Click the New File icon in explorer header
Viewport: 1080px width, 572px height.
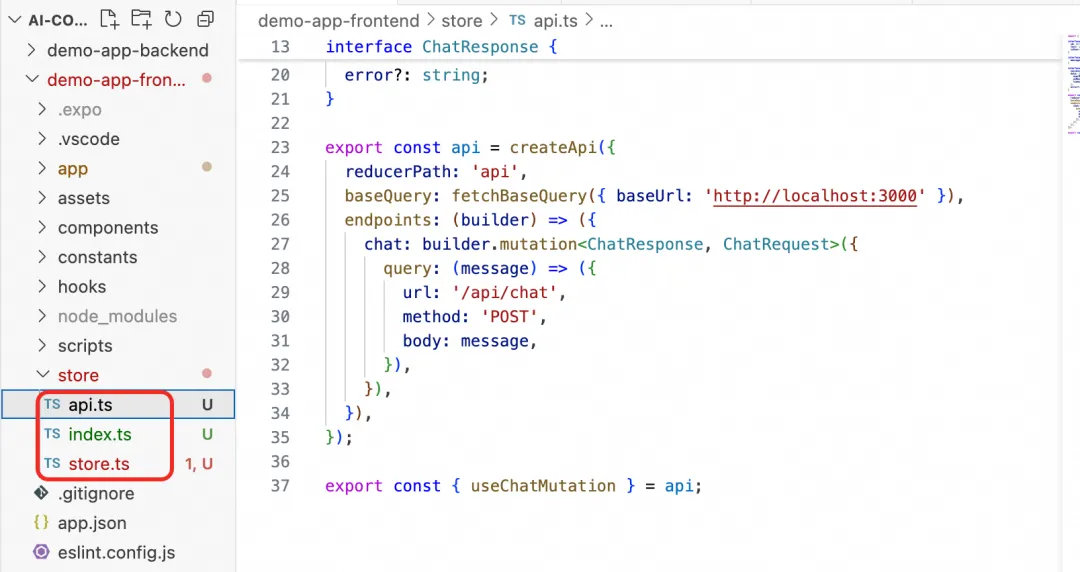click(109, 19)
